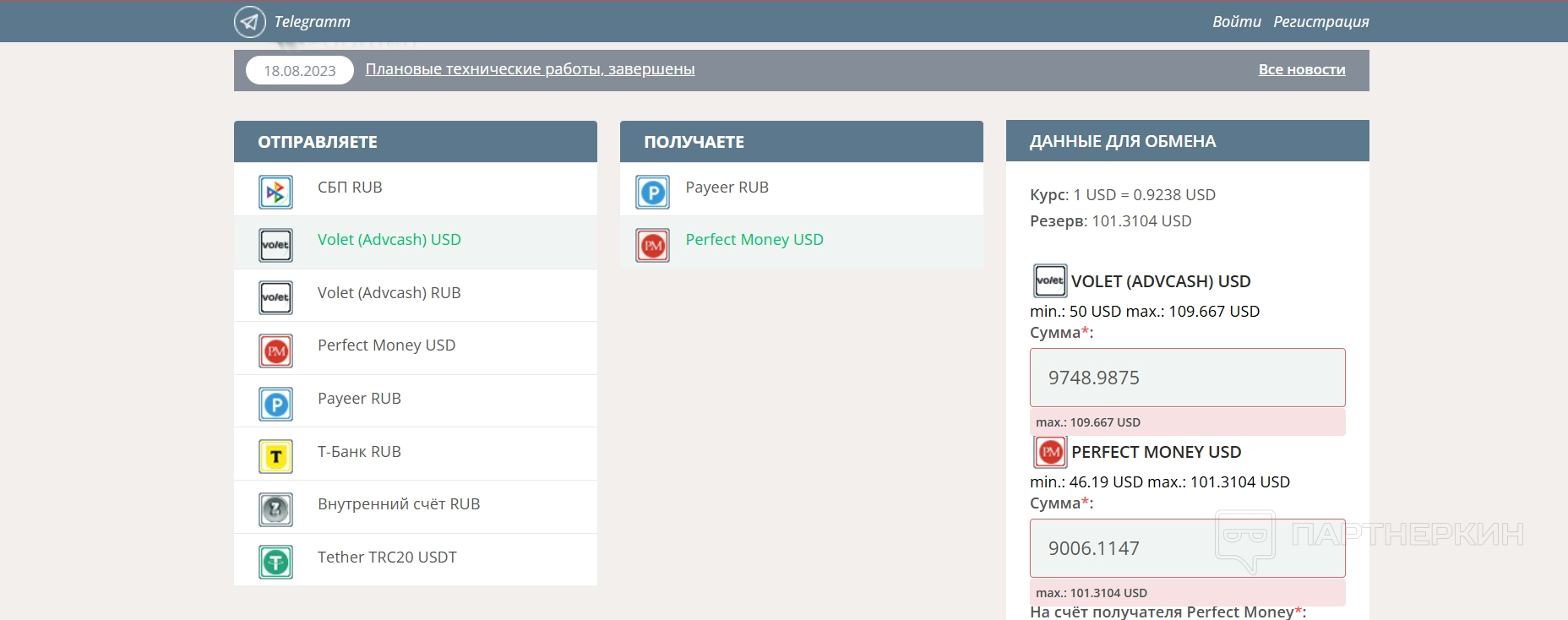1568x620 pixels.
Task: Open the Telegram paper-plane icon
Action: pyautogui.click(x=249, y=22)
